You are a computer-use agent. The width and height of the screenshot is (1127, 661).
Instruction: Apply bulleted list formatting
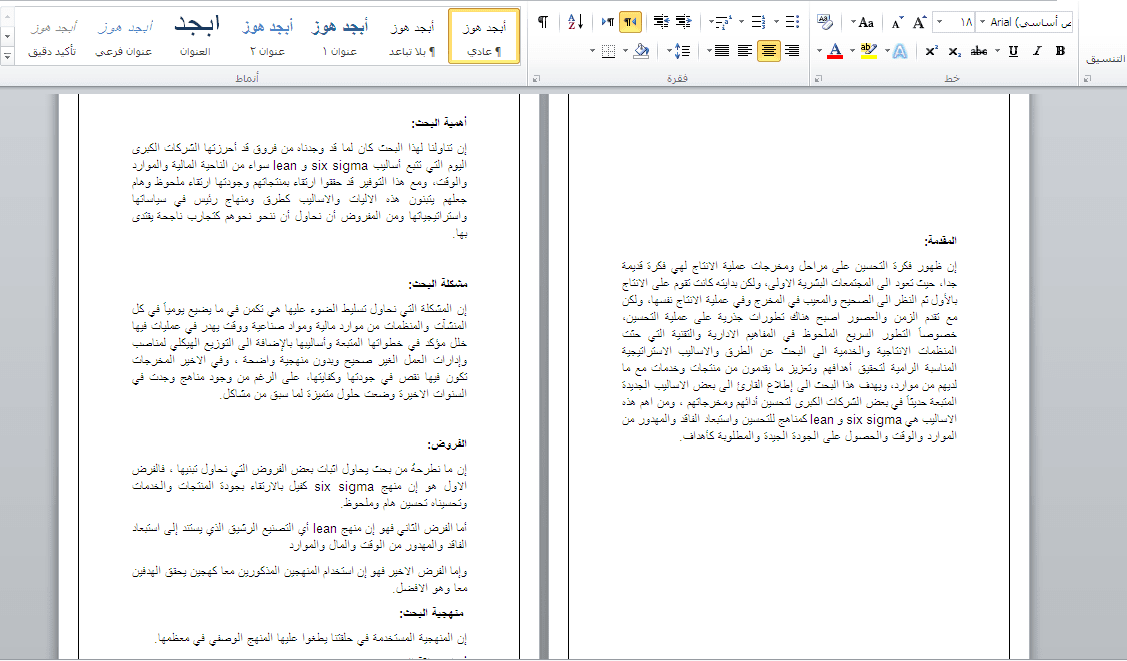792,22
